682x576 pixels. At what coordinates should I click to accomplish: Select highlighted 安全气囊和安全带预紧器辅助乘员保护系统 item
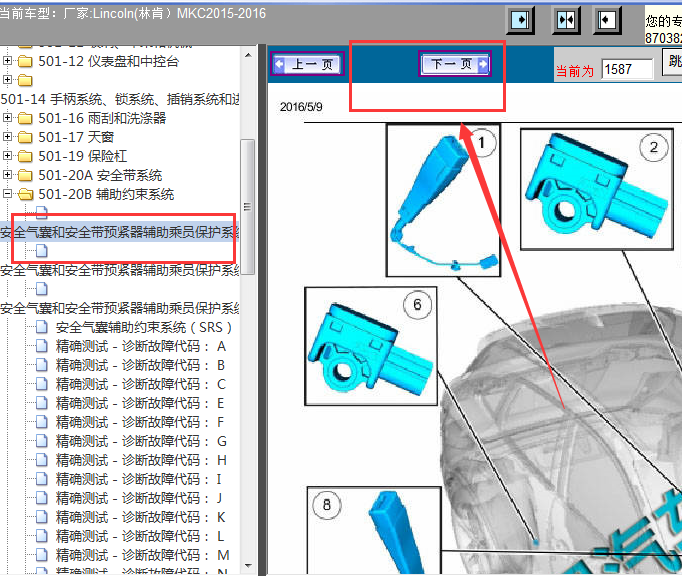pos(120,232)
